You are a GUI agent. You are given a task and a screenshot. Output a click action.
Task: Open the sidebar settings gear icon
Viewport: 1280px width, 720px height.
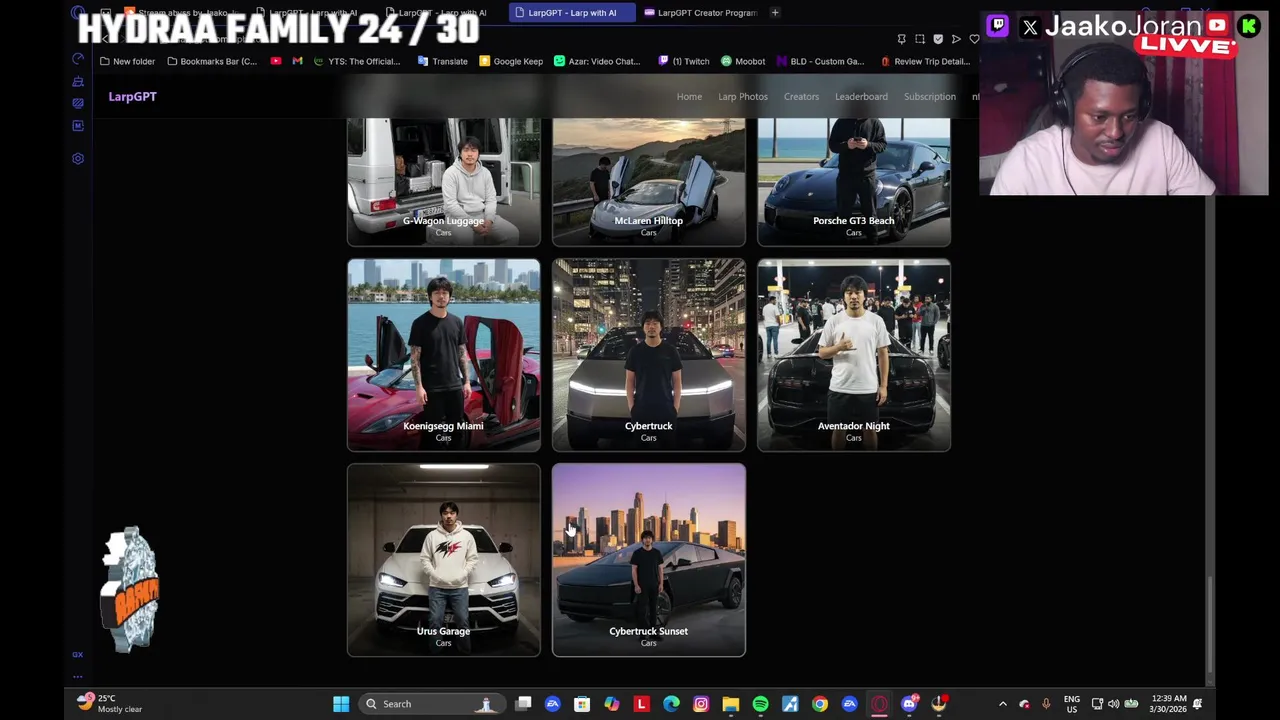click(x=78, y=159)
